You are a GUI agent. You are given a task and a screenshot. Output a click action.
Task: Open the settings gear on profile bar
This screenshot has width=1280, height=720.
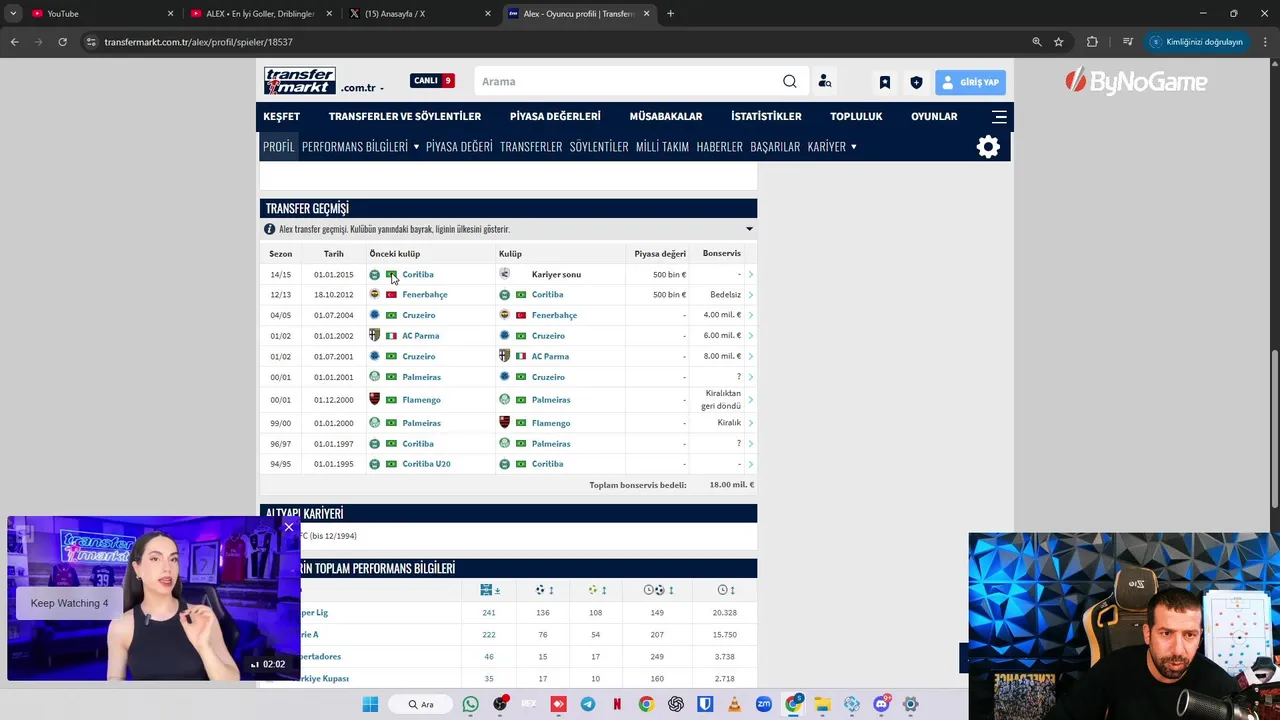click(988, 147)
